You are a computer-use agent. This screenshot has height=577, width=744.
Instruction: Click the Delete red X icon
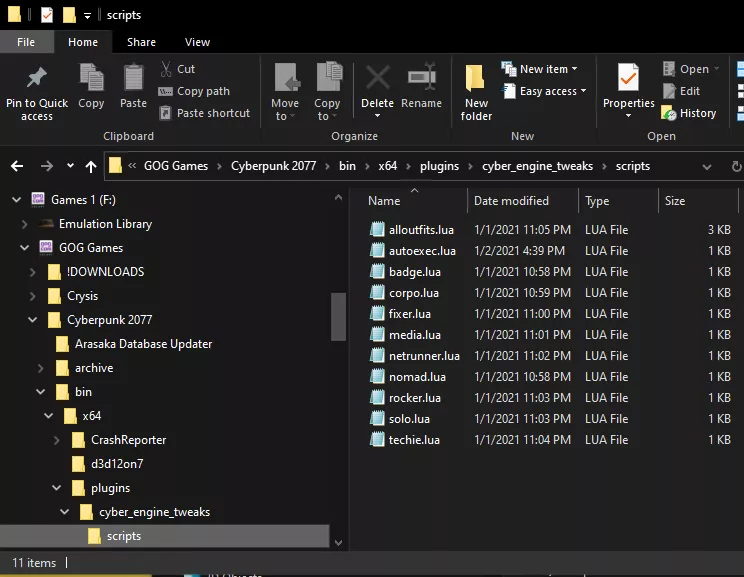(x=378, y=77)
